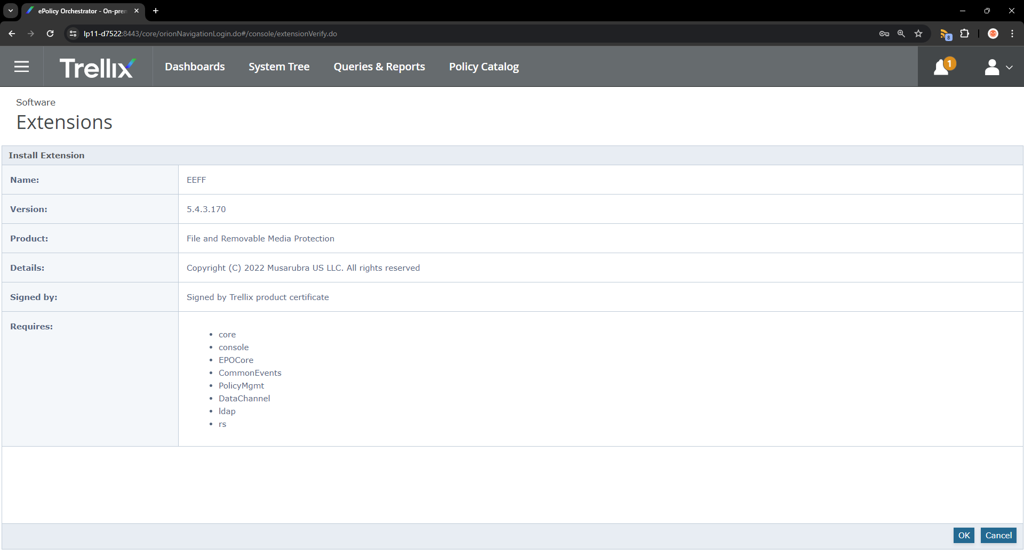Screen dimensions: 1024x550
Task: Navigate to Policy Catalog
Action: pos(484,67)
